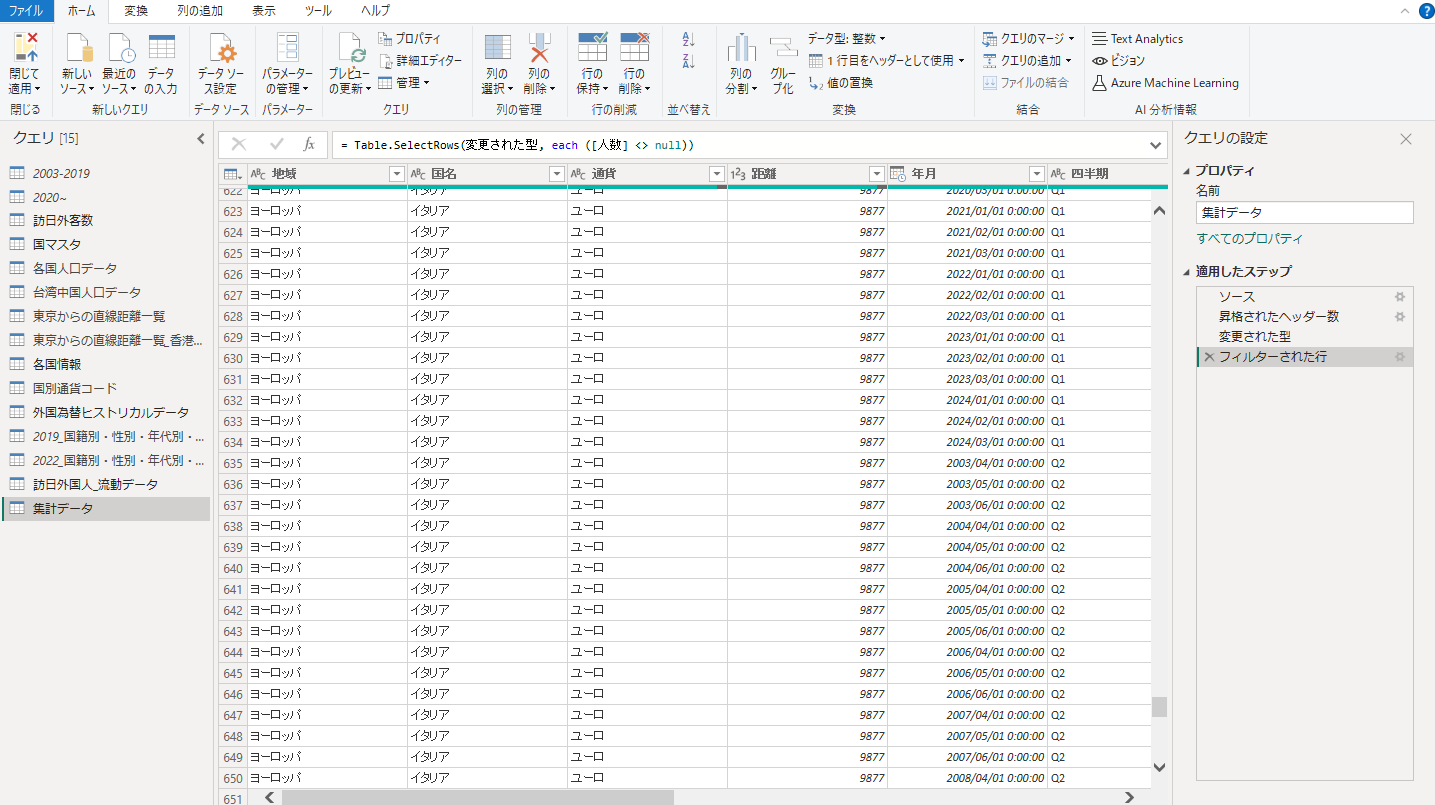
Task: Switch to the 列の追加 tab
Action: [200, 11]
